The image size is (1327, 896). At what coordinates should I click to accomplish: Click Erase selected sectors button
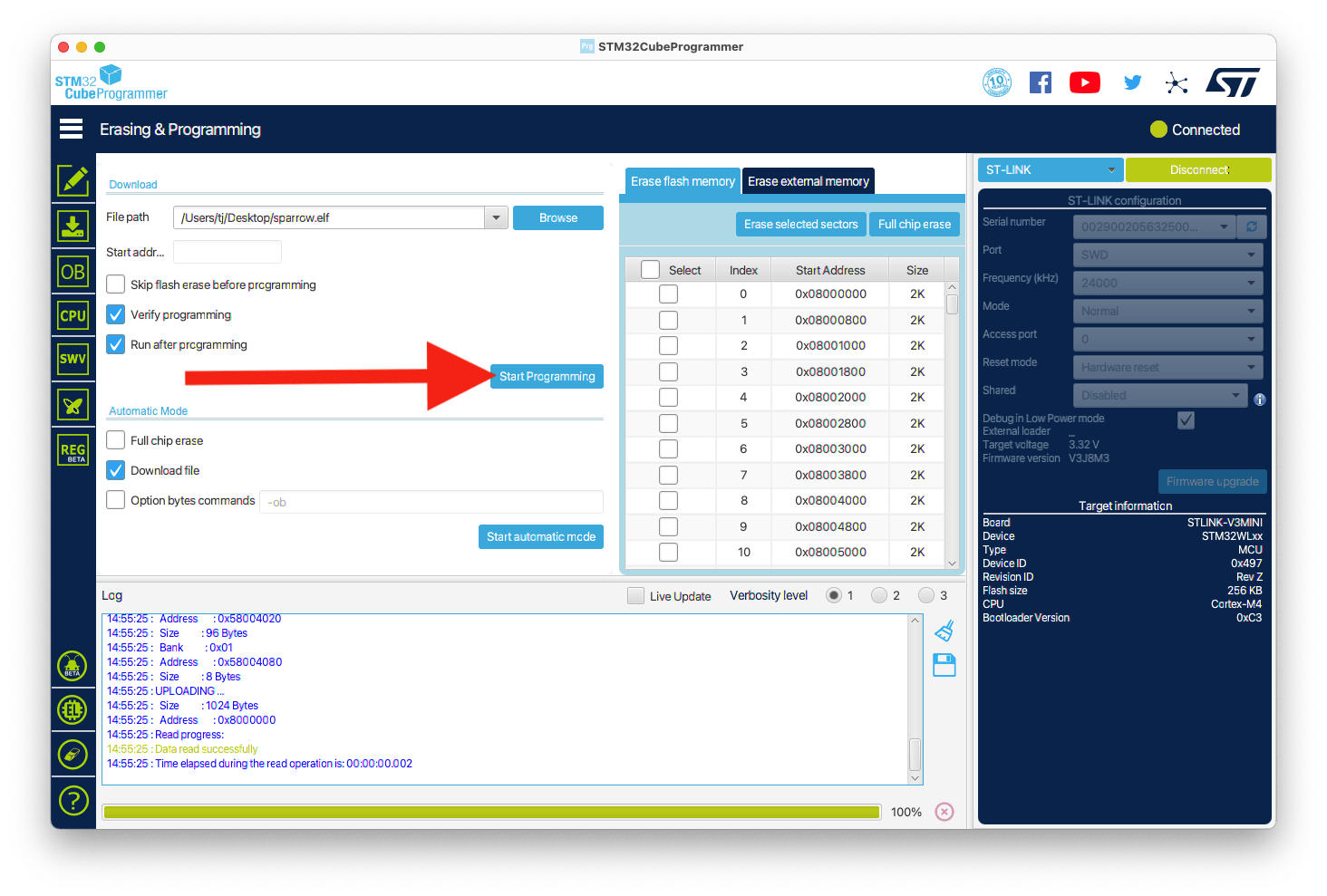point(800,224)
